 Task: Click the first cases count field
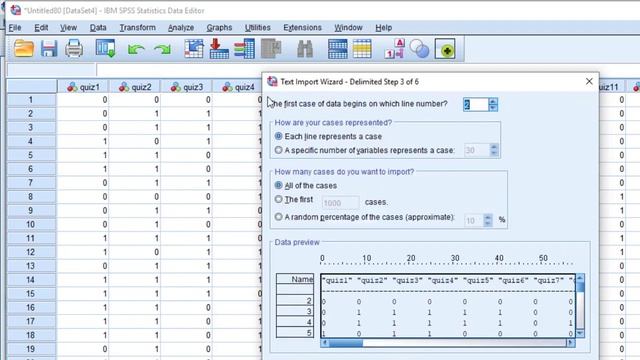(340, 202)
